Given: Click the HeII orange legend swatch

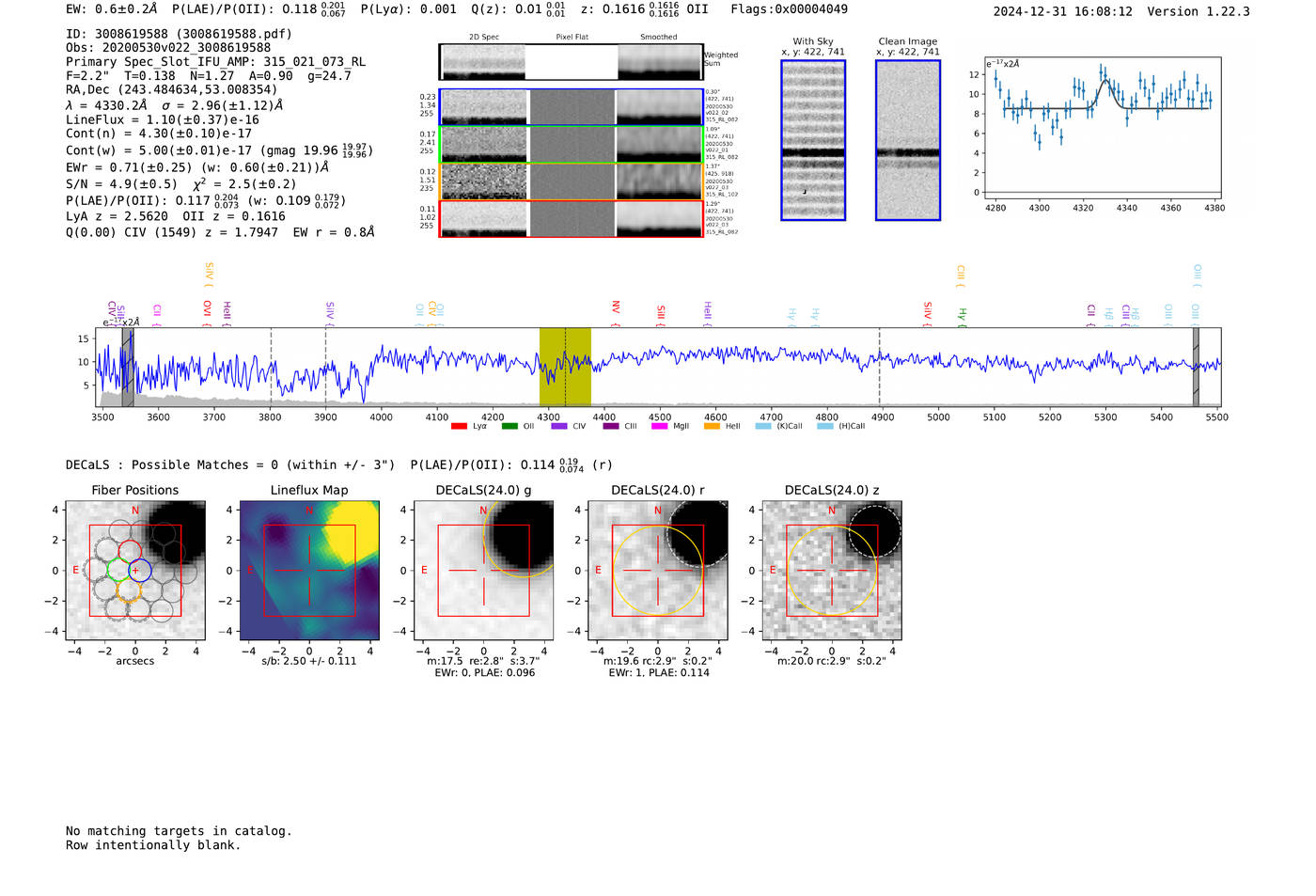Looking at the screenshot, I should (712, 426).
